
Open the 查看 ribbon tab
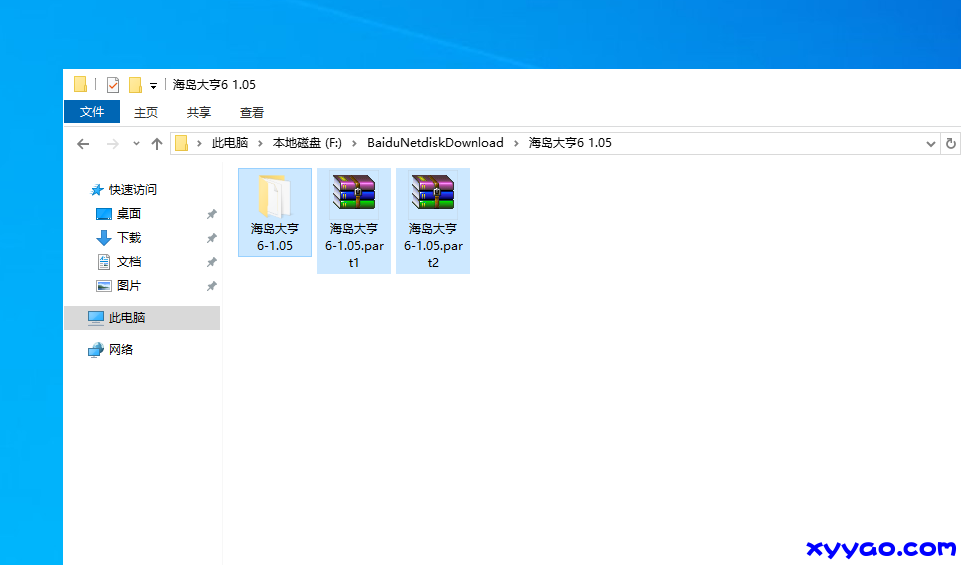[x=252, y=113]
